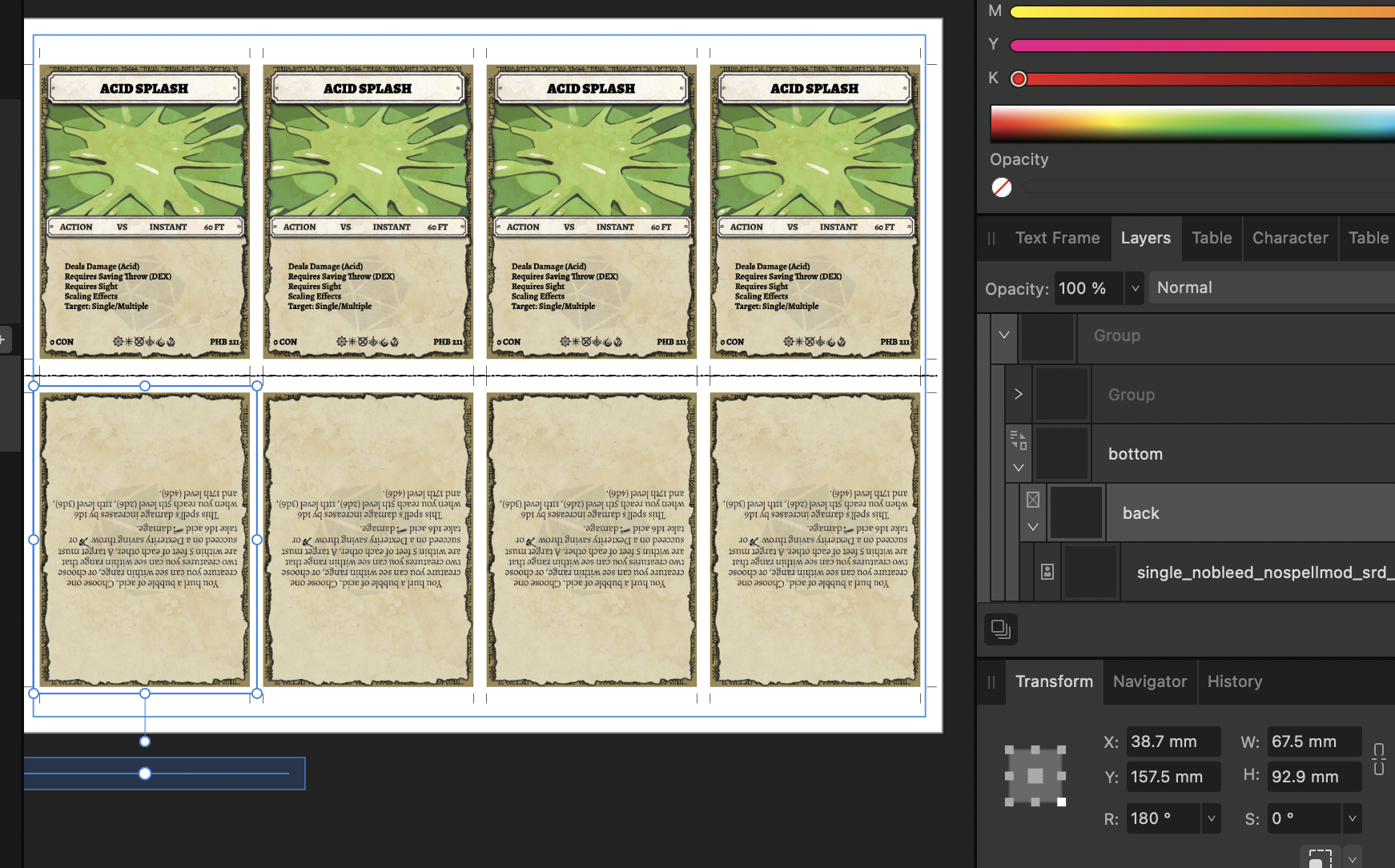Open the dropdown arrow beside the dashed-frame icon
Screen dimensions: 1395x868
(x=1352, y=858)
